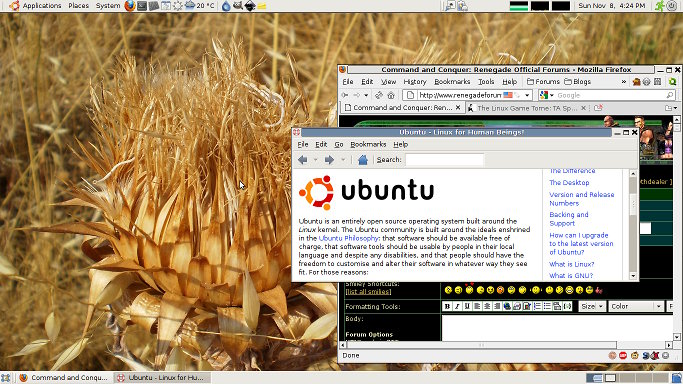
Task: Open the Ubuntu Philosophy link
Action: coord(348,238)
